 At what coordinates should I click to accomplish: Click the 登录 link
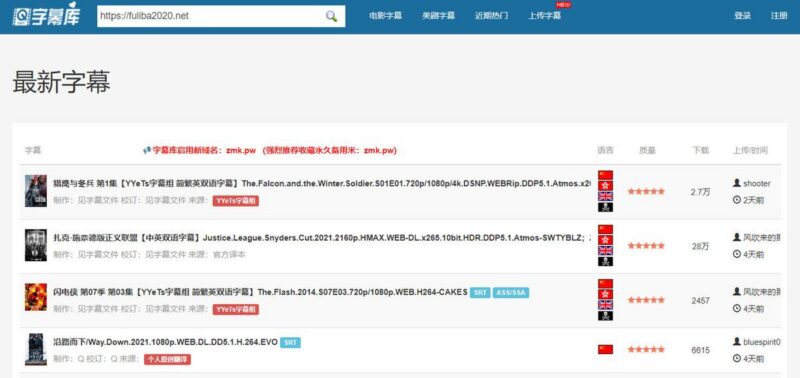click(742, 16)
